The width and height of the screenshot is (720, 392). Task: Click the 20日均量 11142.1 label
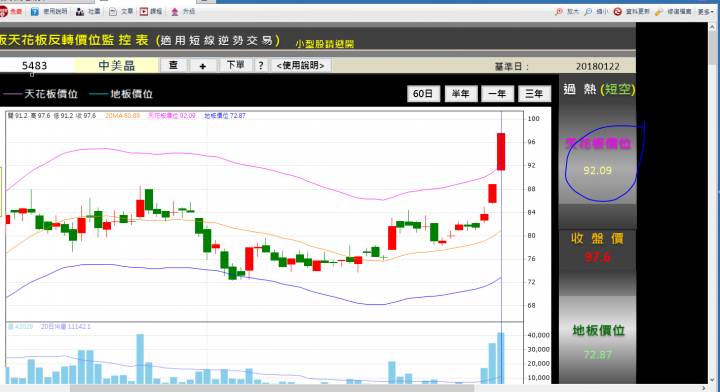pos(66,327)
